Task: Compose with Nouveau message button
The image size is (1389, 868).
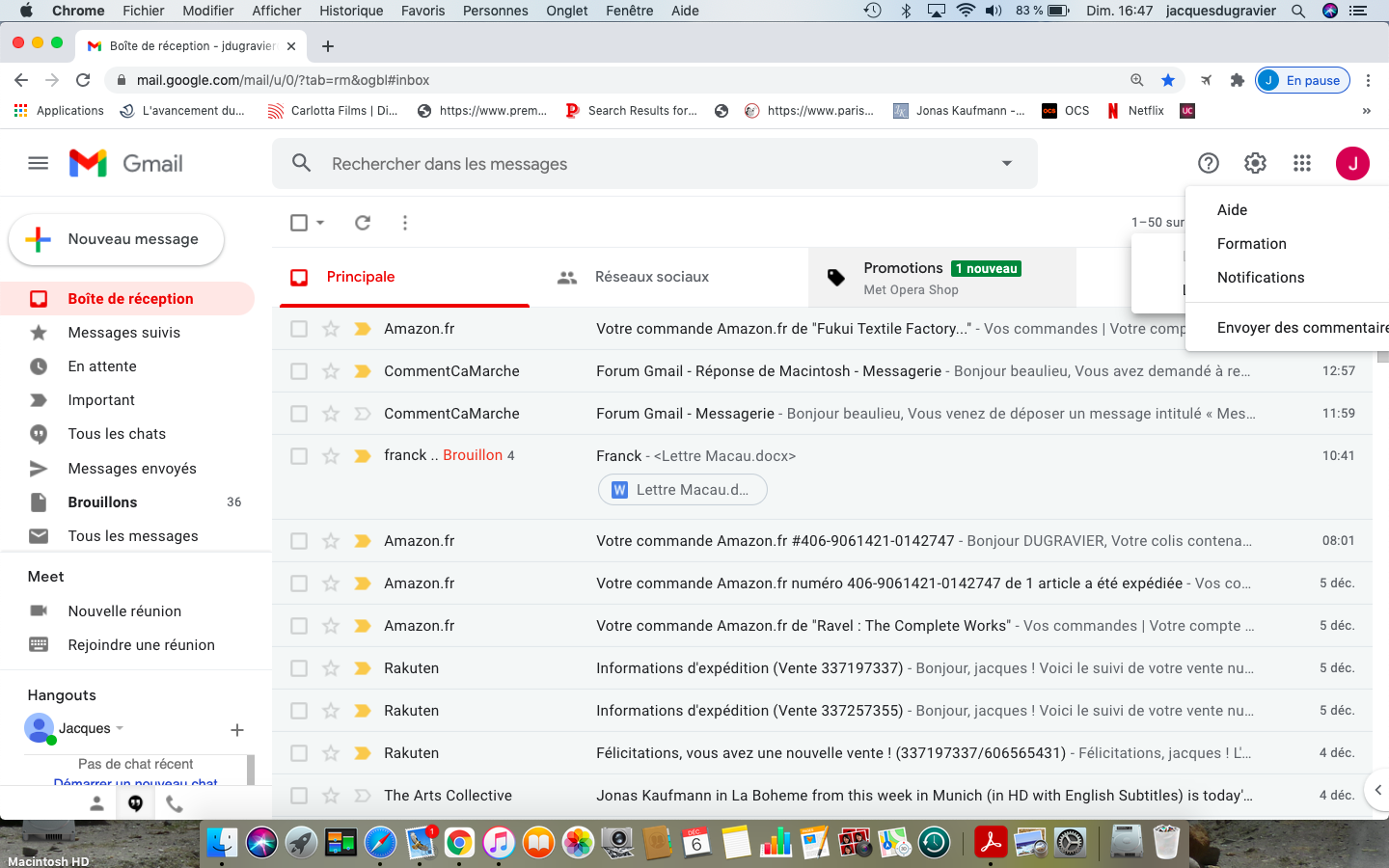Action: (x=117, y=239)
